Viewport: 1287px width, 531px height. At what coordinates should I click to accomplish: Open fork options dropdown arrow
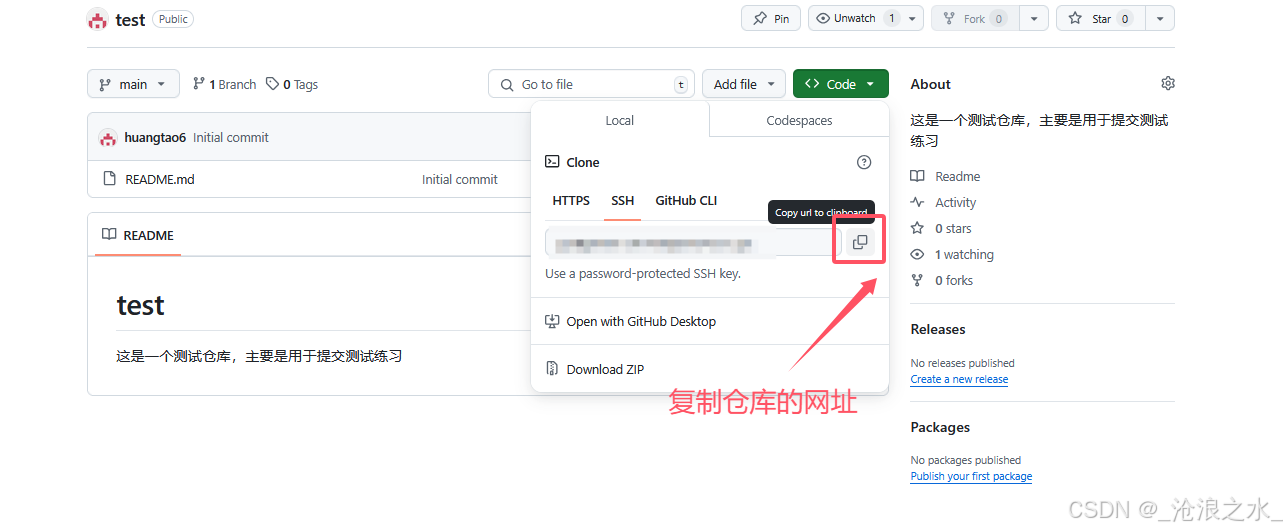(x=1033, y=18)
